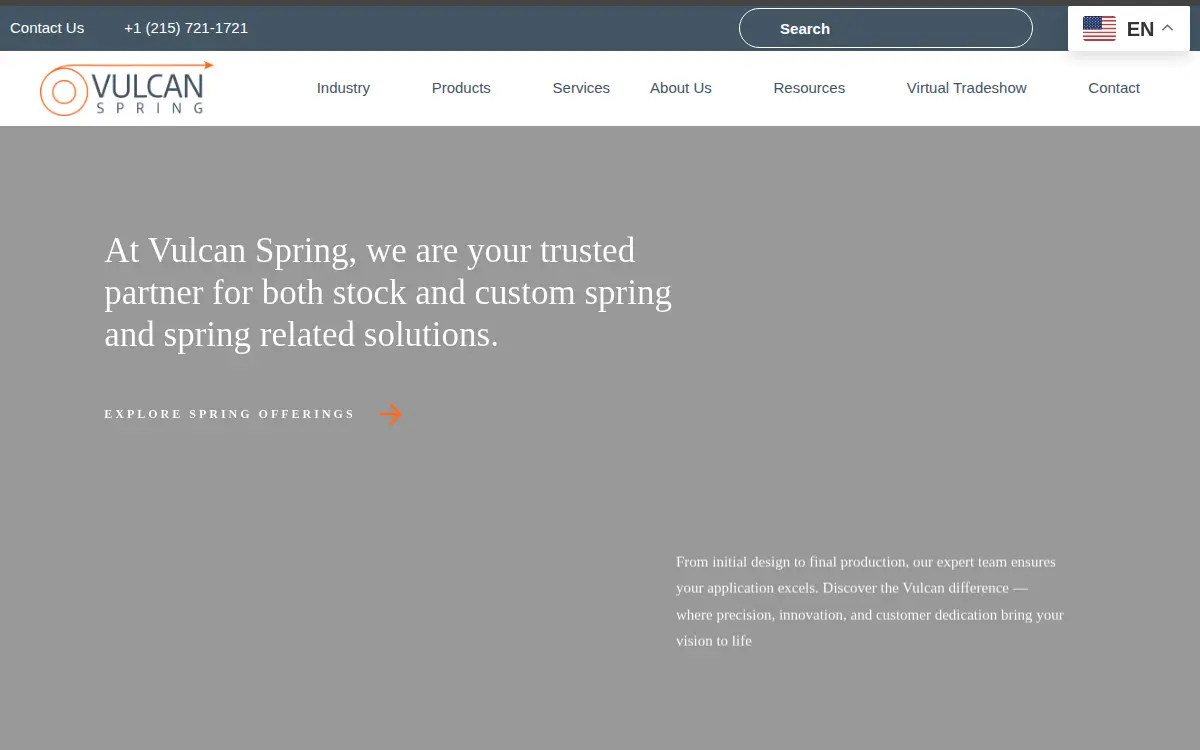Open the Resources menu

tap(809, 88)
